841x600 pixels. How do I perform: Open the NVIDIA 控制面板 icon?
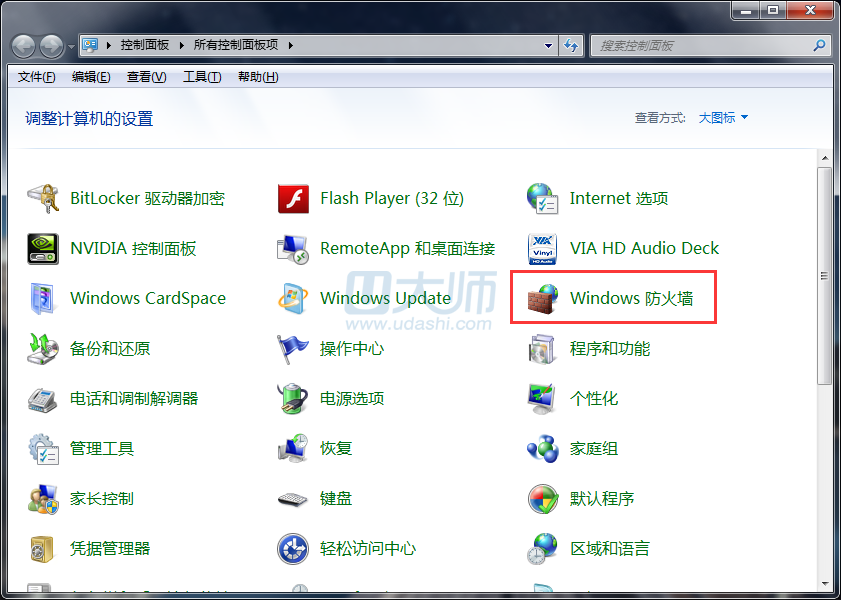[x=44, y=248]
